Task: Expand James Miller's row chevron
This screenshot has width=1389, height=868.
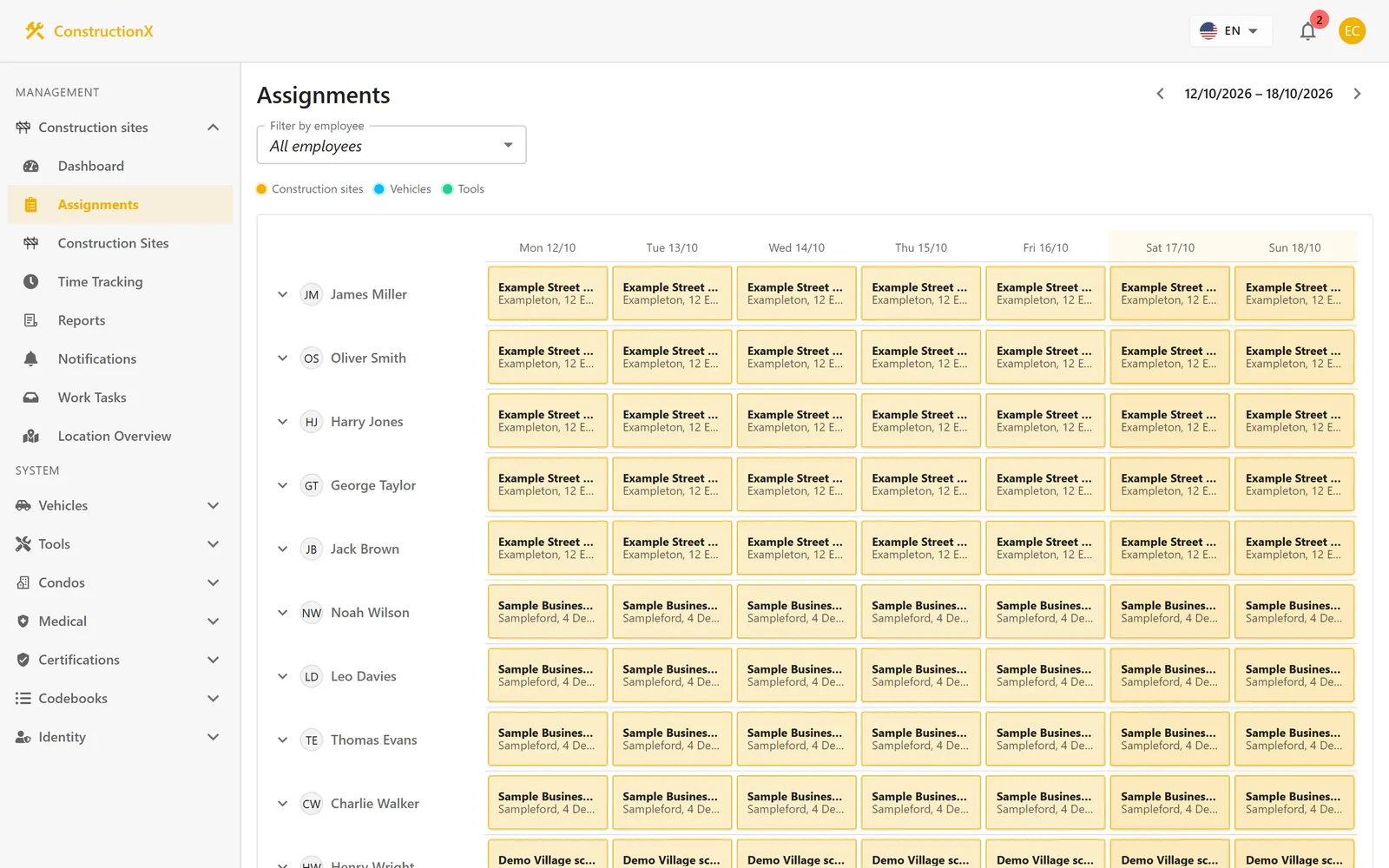Action: click(282, 294)
